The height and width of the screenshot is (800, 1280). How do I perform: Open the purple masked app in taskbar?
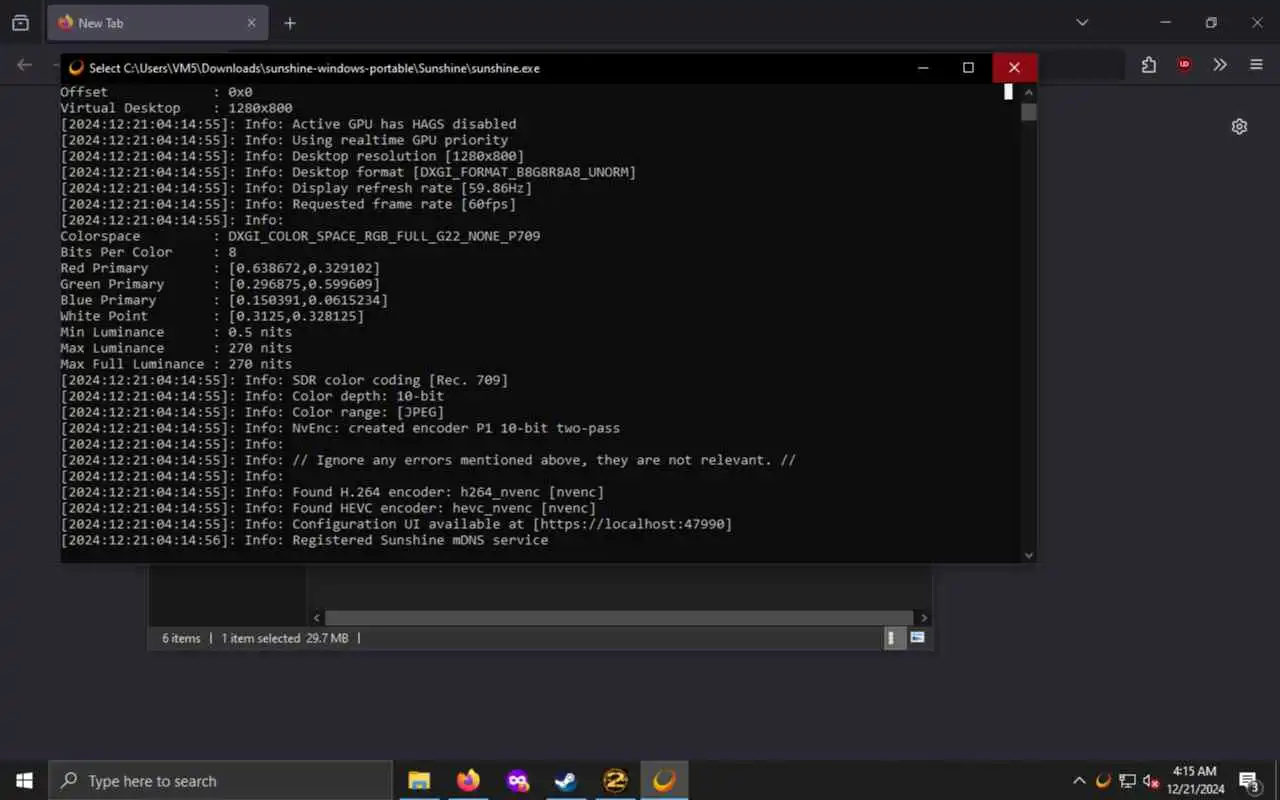click(517, 781)
